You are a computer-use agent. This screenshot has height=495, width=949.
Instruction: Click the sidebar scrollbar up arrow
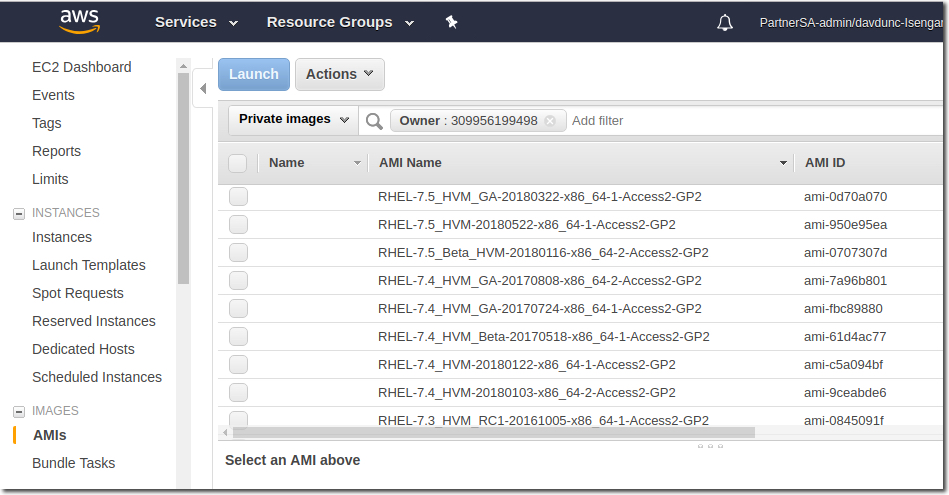click(183, 66)
